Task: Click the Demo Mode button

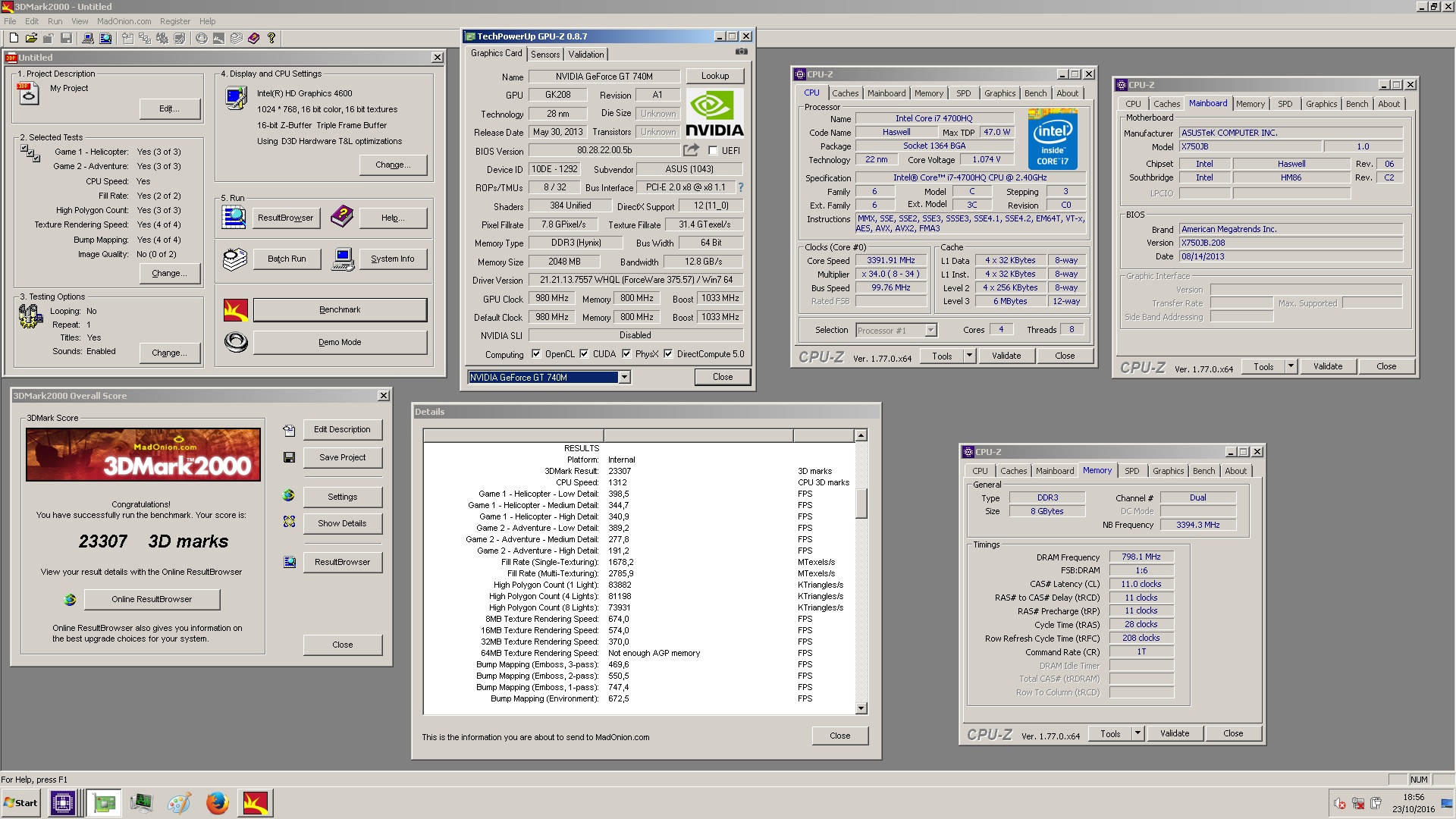Action: click(340, 342)
